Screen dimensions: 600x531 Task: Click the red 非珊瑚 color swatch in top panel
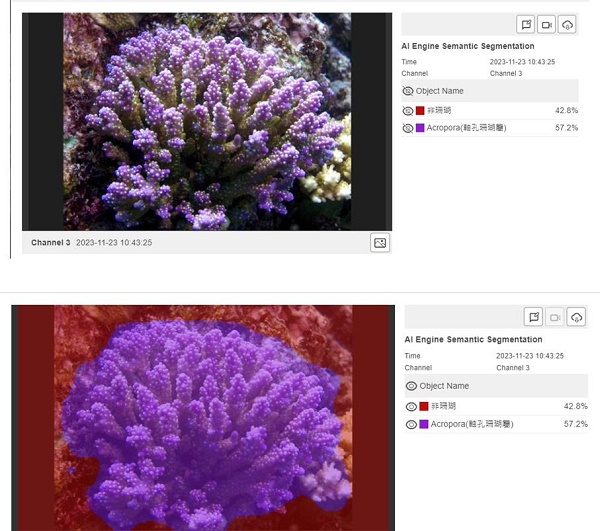click(421, 111)
